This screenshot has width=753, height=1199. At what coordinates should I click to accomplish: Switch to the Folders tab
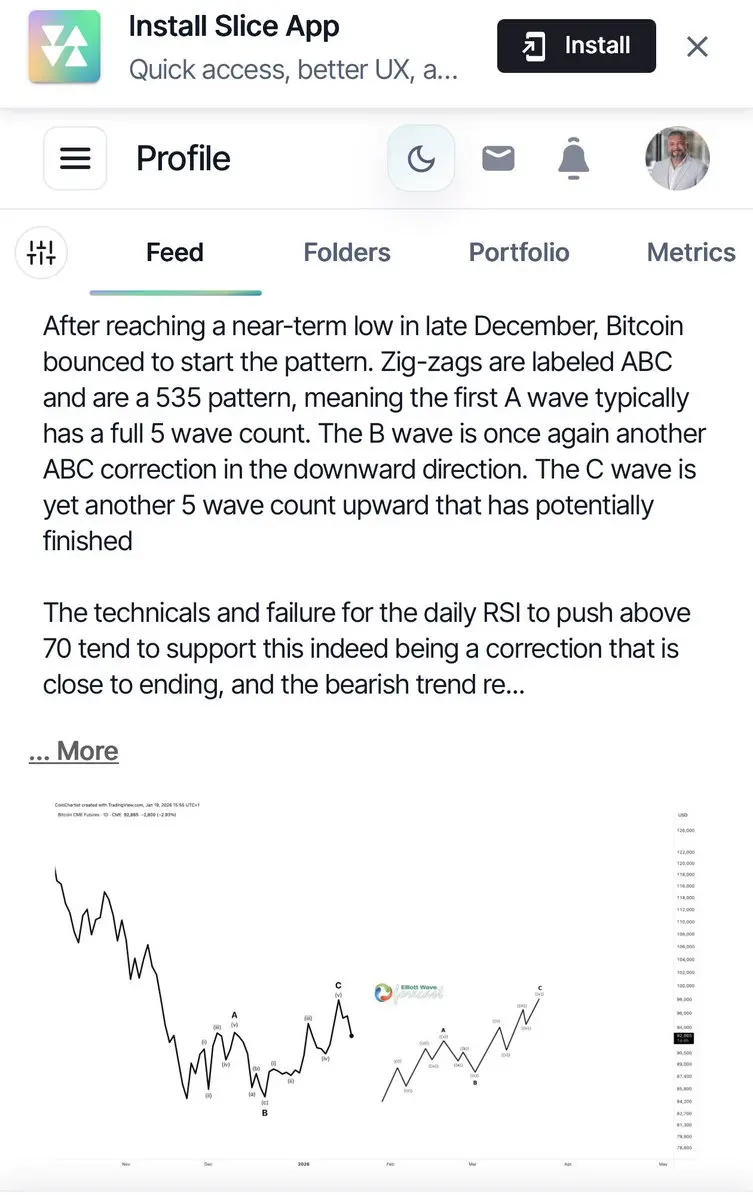coord(347,252)
